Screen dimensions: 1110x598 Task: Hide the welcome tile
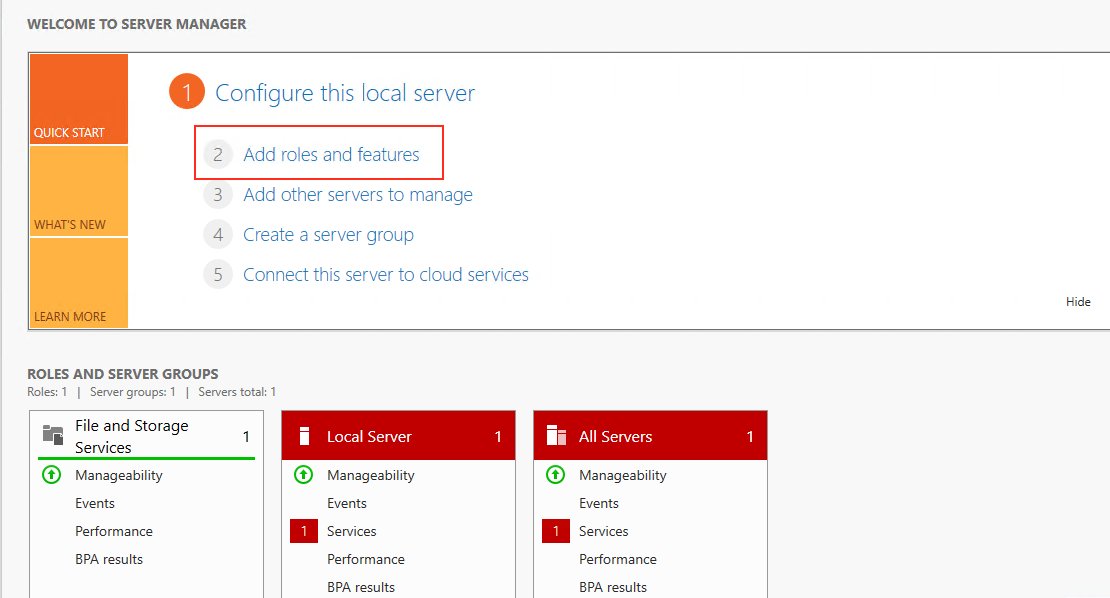click(1078, 301)
